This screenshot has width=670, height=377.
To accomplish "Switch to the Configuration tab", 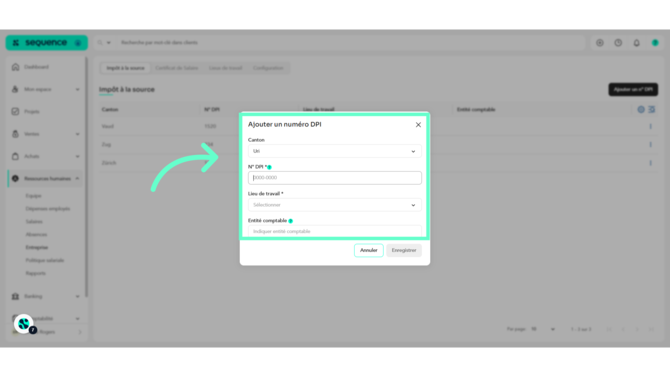I will coord(268,68).
